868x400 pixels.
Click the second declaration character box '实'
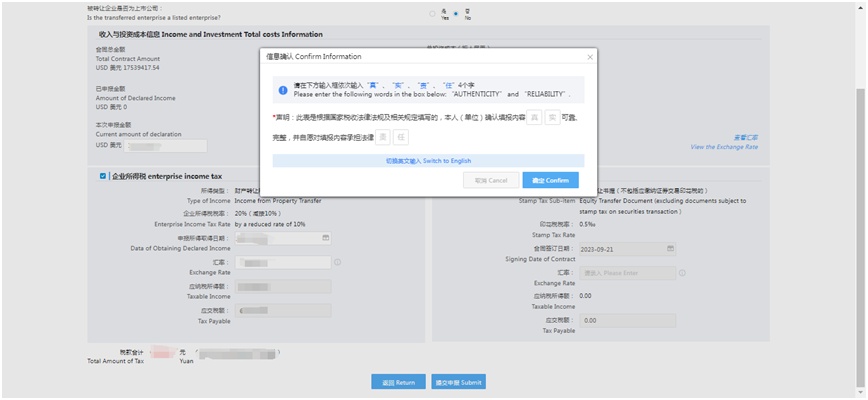[553, 117]
